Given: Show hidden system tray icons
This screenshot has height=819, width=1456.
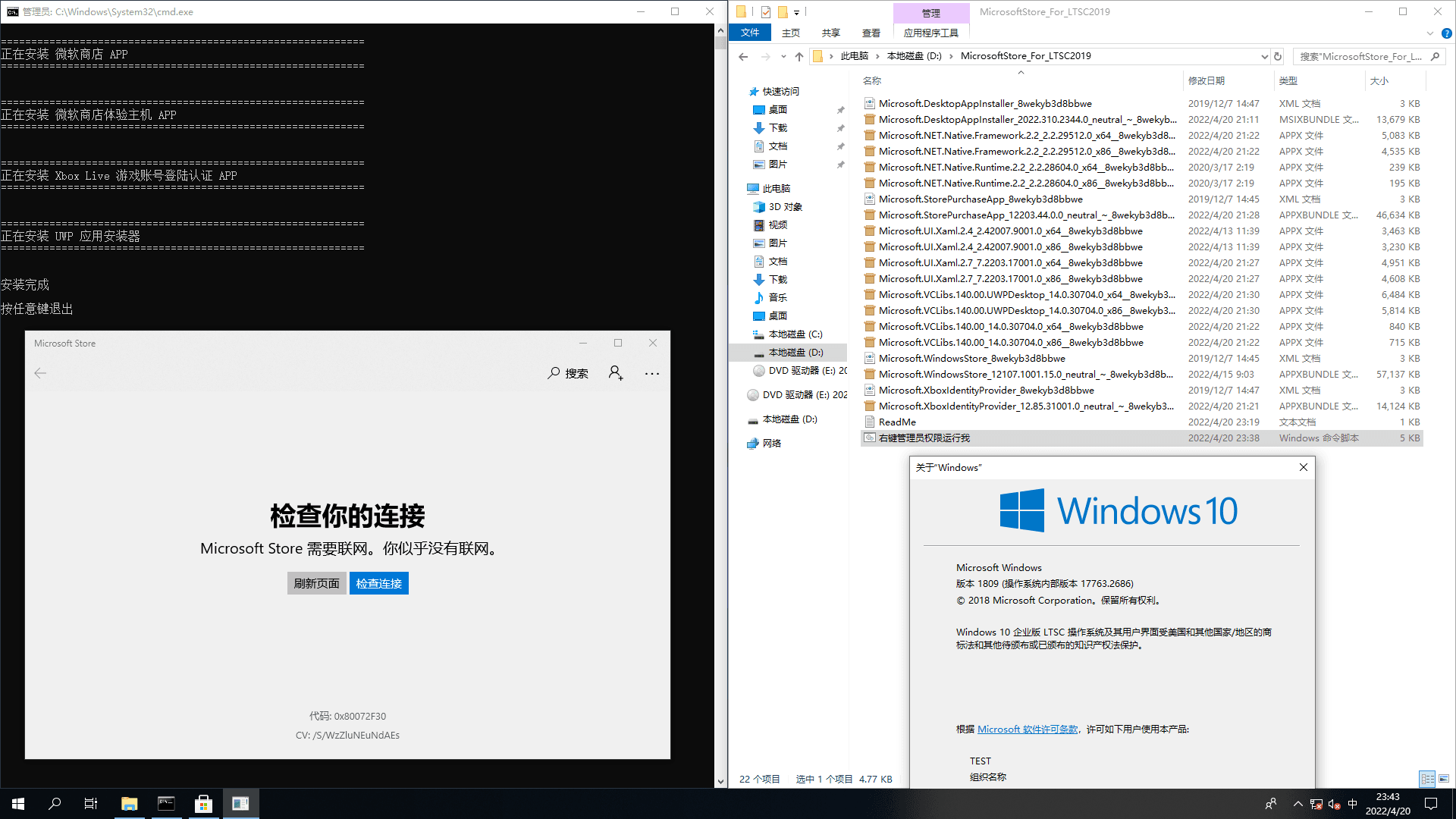Looking at the screenshot, I should [x=1298, y=804].
